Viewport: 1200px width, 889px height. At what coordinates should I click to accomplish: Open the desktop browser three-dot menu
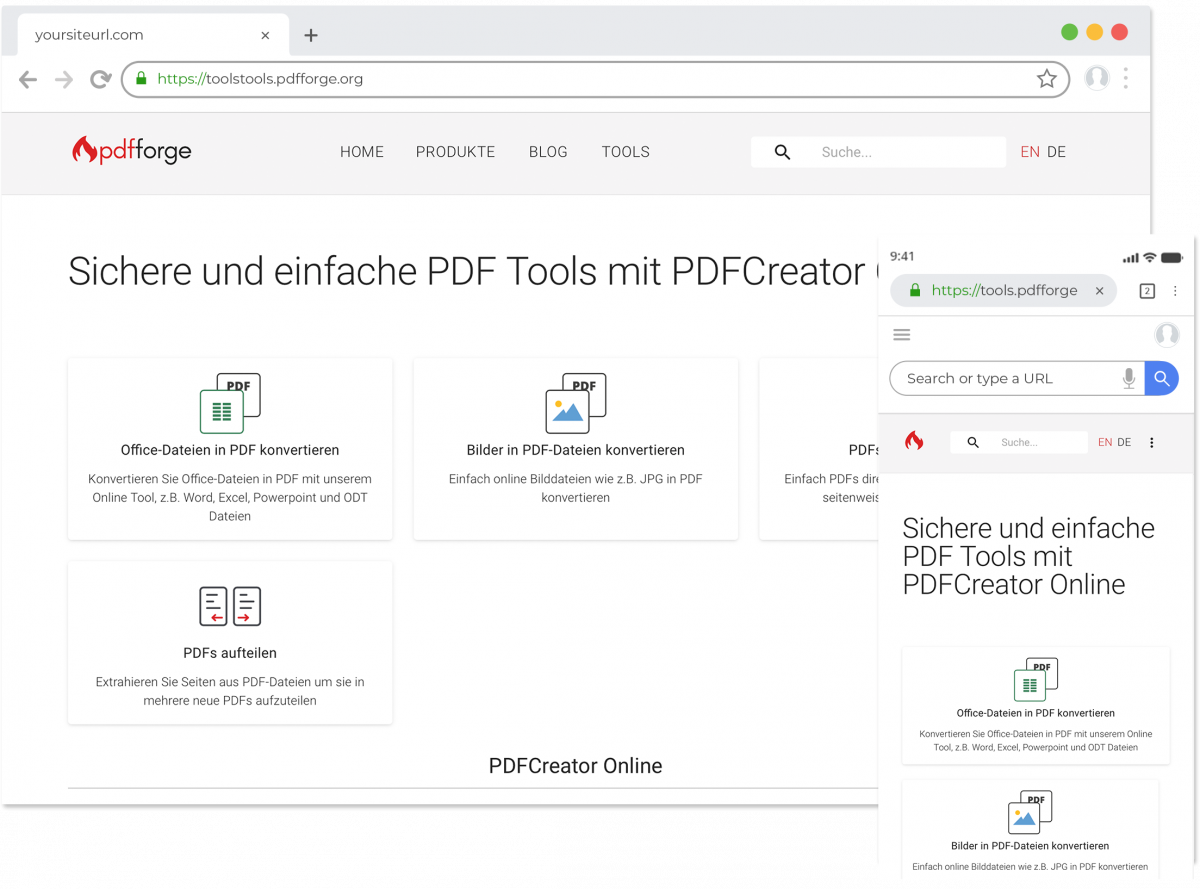[1126, 79]
